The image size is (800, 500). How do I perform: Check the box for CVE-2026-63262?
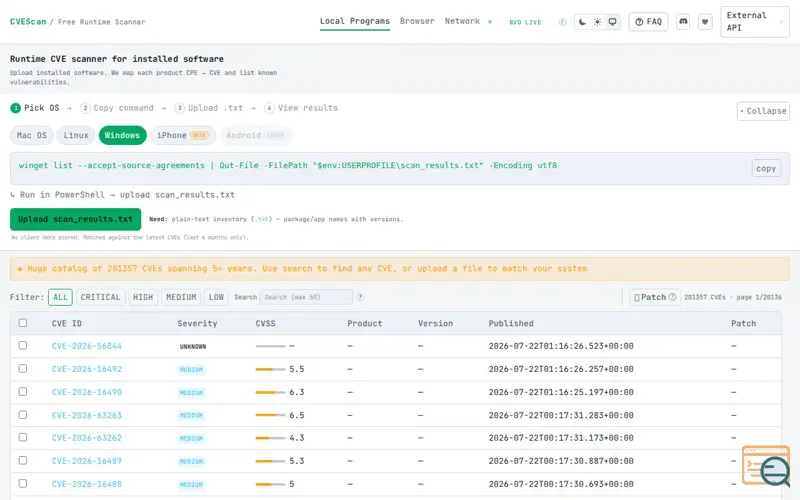22,437
